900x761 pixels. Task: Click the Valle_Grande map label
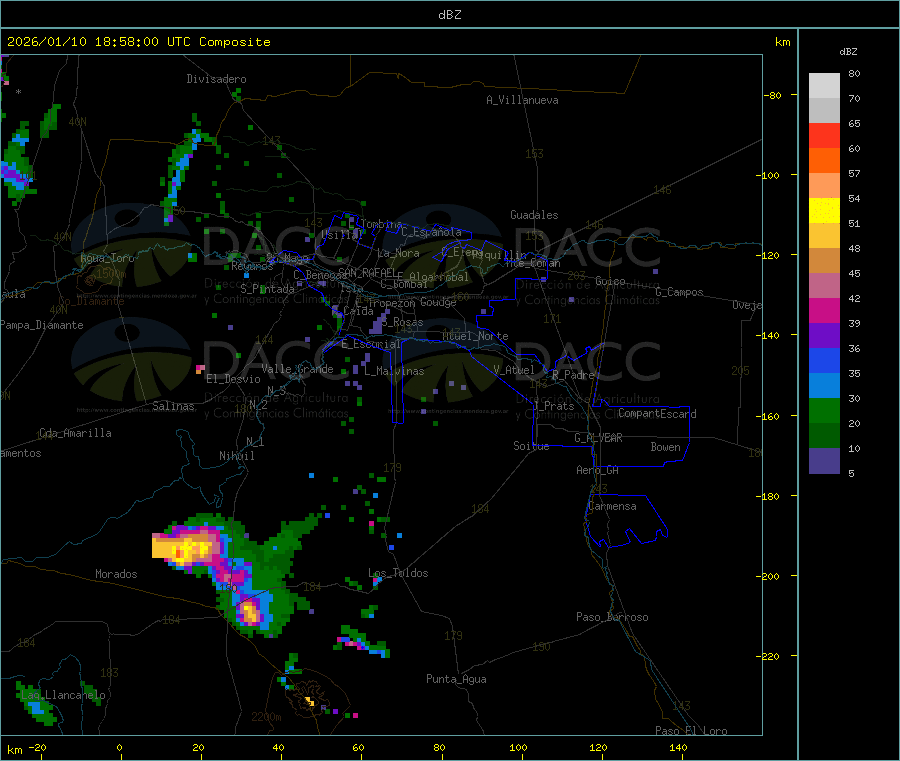click(x=297, y=369)
